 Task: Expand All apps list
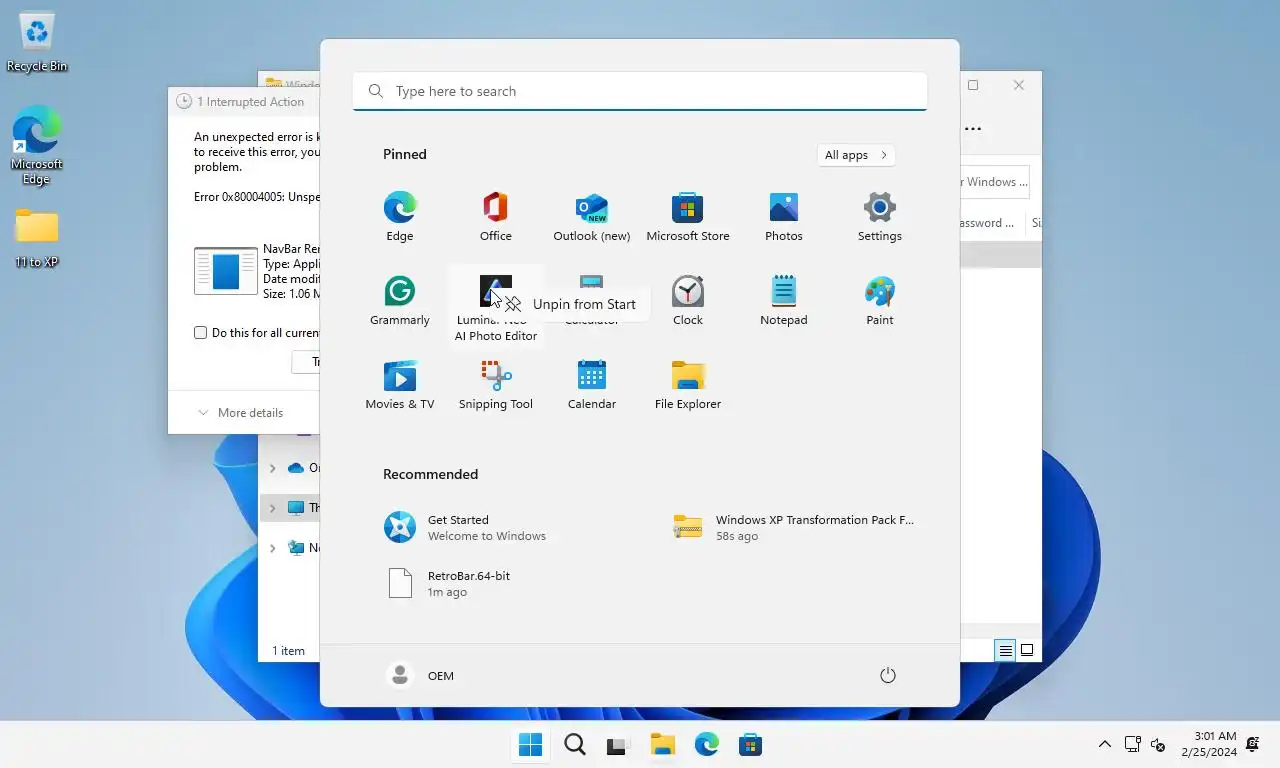[856, 155]
